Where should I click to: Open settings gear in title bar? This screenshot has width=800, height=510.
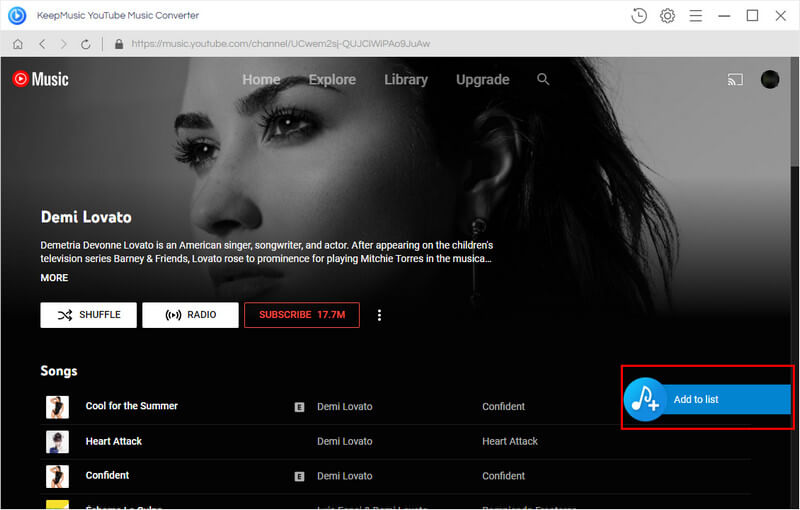[x=667, y=16]
